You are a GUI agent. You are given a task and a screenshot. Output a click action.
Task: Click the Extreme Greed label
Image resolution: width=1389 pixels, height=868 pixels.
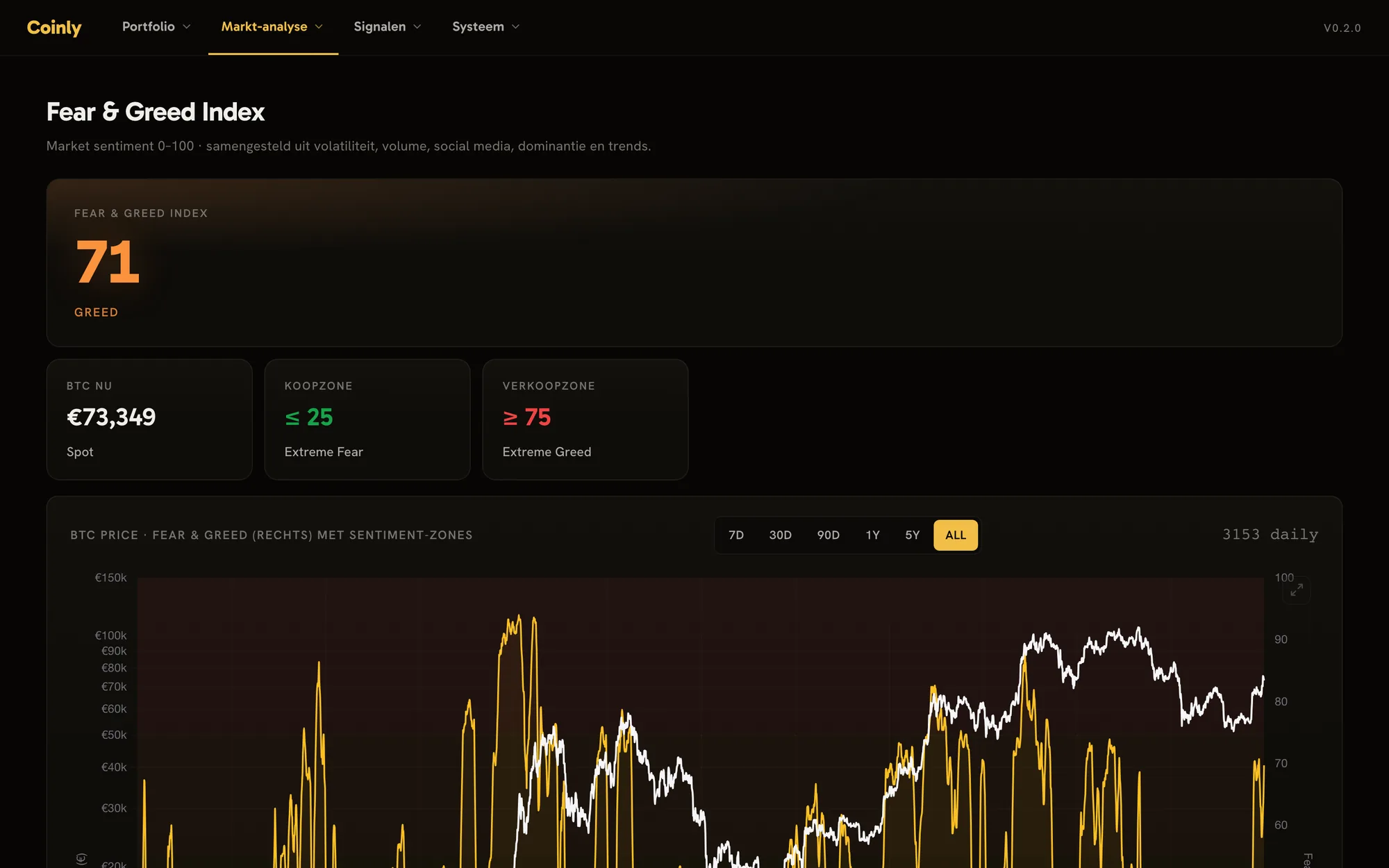547,452
